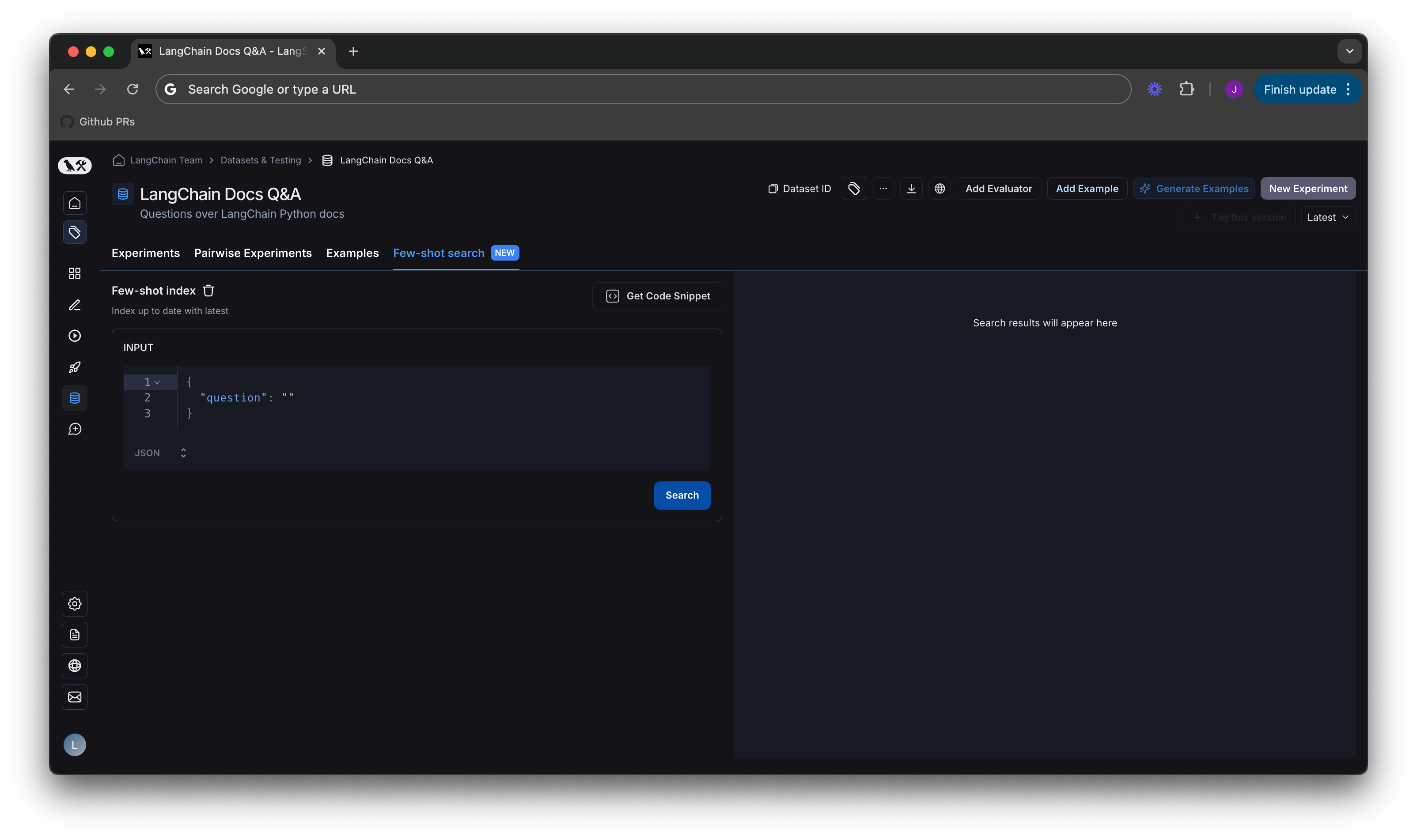Click Get Code Snippet

click(x=657, y=296)
